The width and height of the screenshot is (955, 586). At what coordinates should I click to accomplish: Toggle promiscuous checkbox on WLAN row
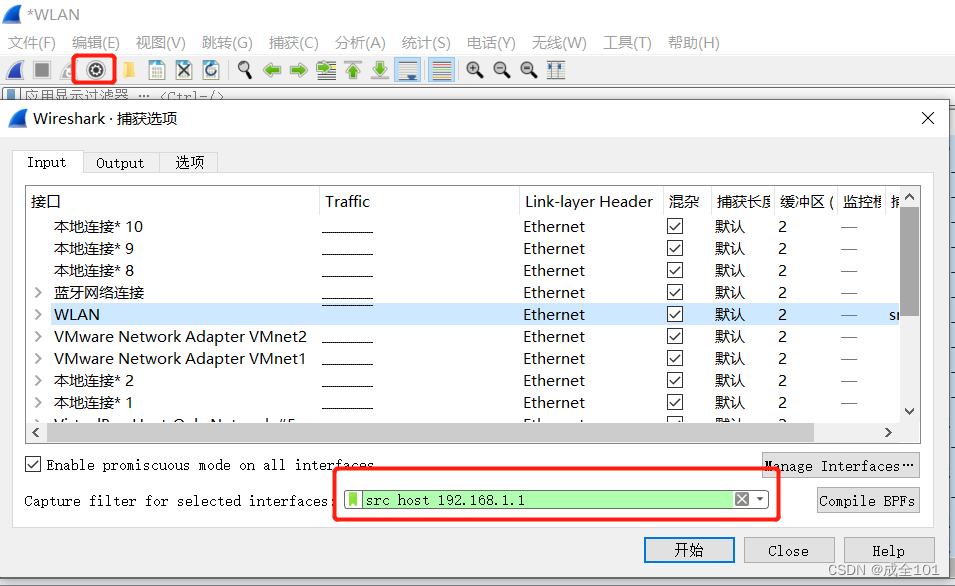(675, 314)
